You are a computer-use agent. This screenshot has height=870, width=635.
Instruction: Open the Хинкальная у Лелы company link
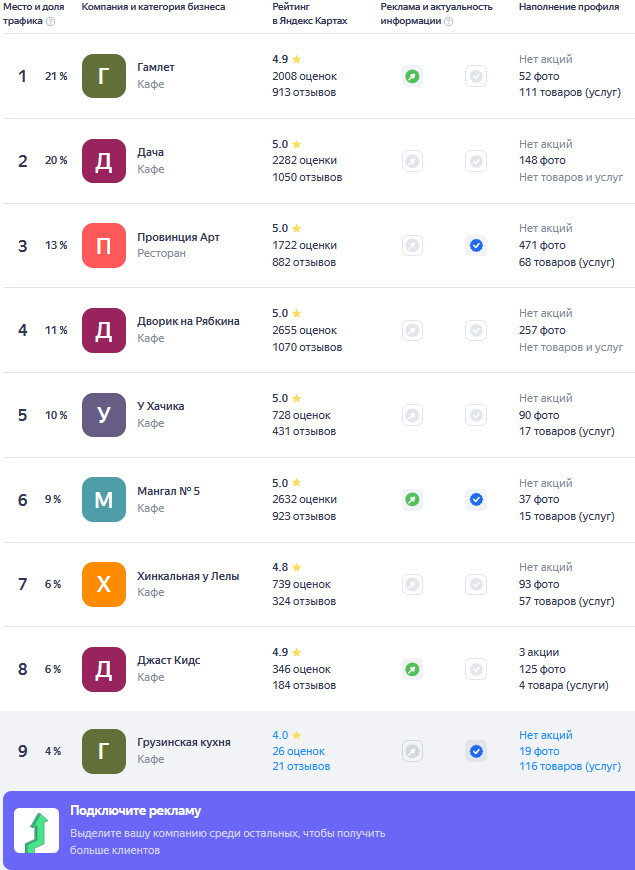tap(188, 576)
